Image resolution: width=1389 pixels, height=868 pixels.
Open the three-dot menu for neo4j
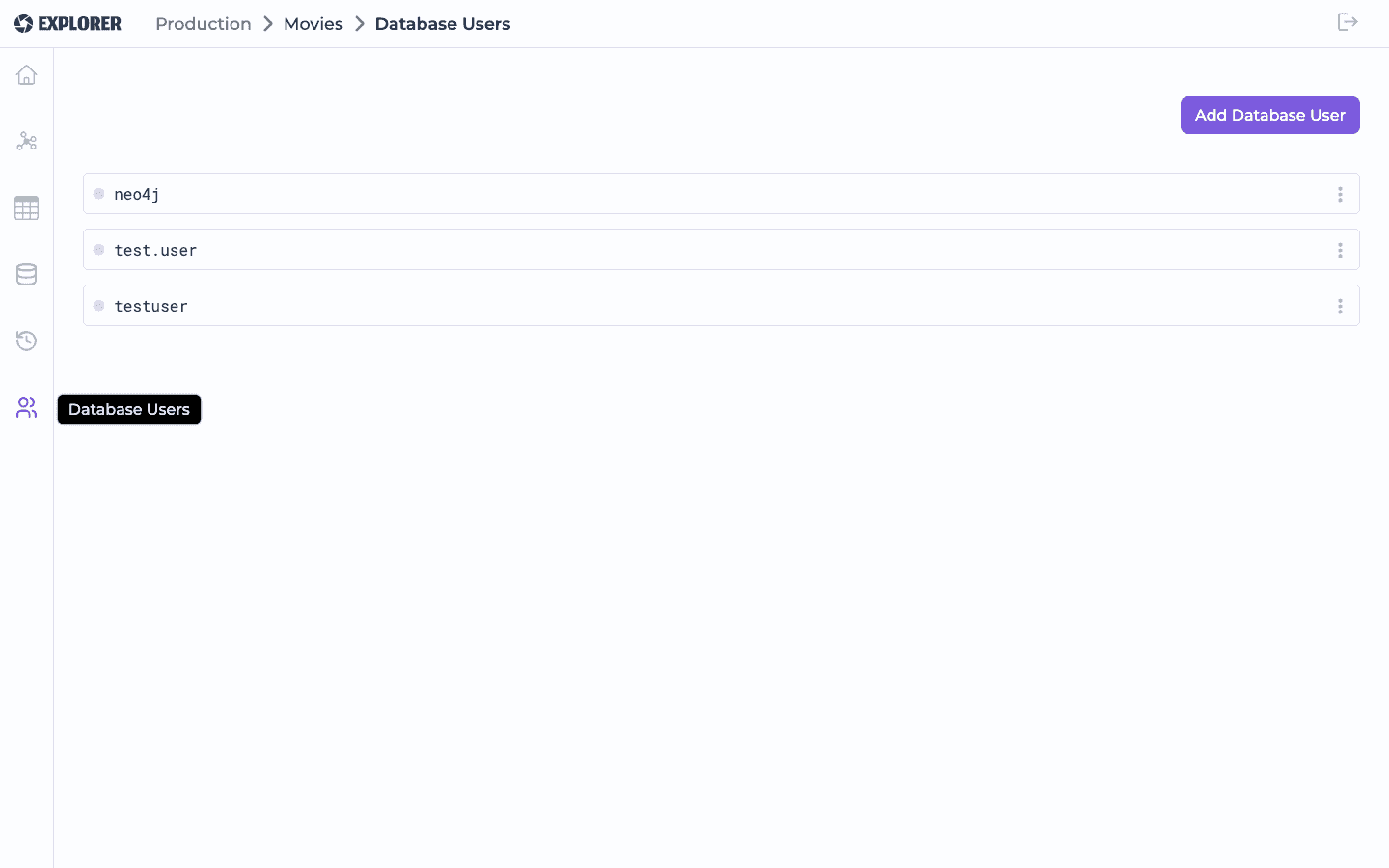tap(1340, 194)
